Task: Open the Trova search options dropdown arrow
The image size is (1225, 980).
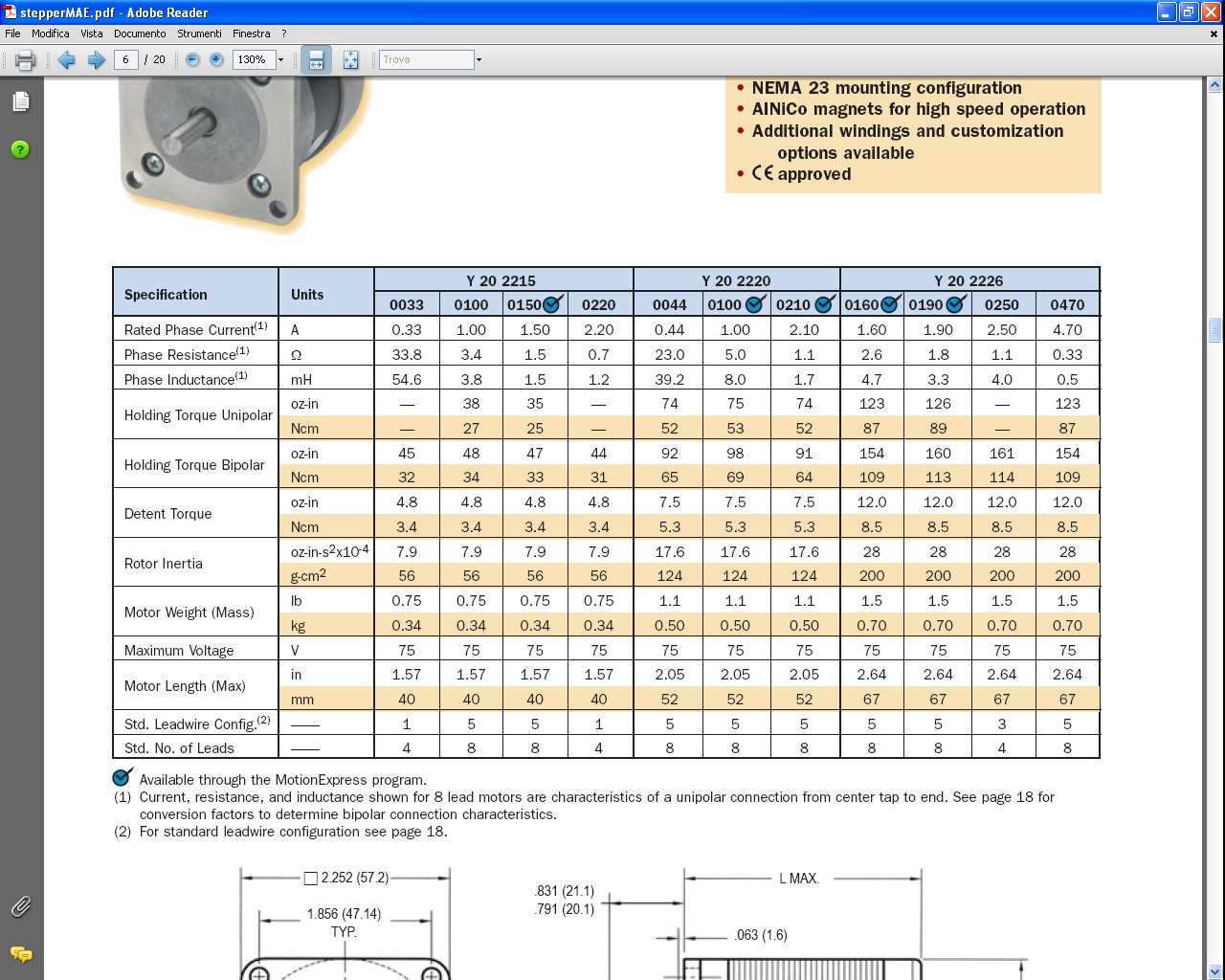Action: pyautogui.click(x=479, y=60)
